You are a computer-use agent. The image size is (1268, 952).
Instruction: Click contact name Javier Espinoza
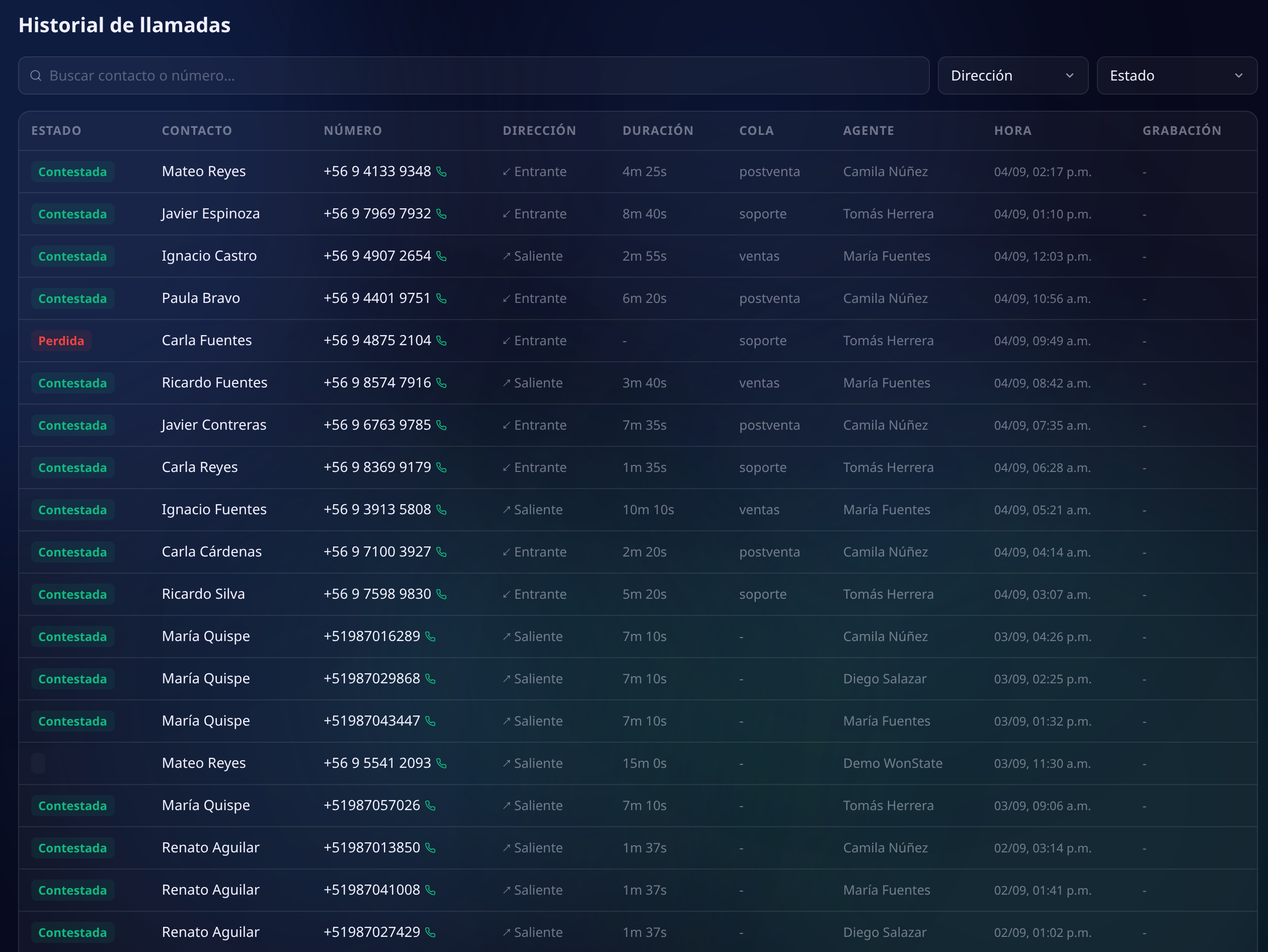coord(210,214)
